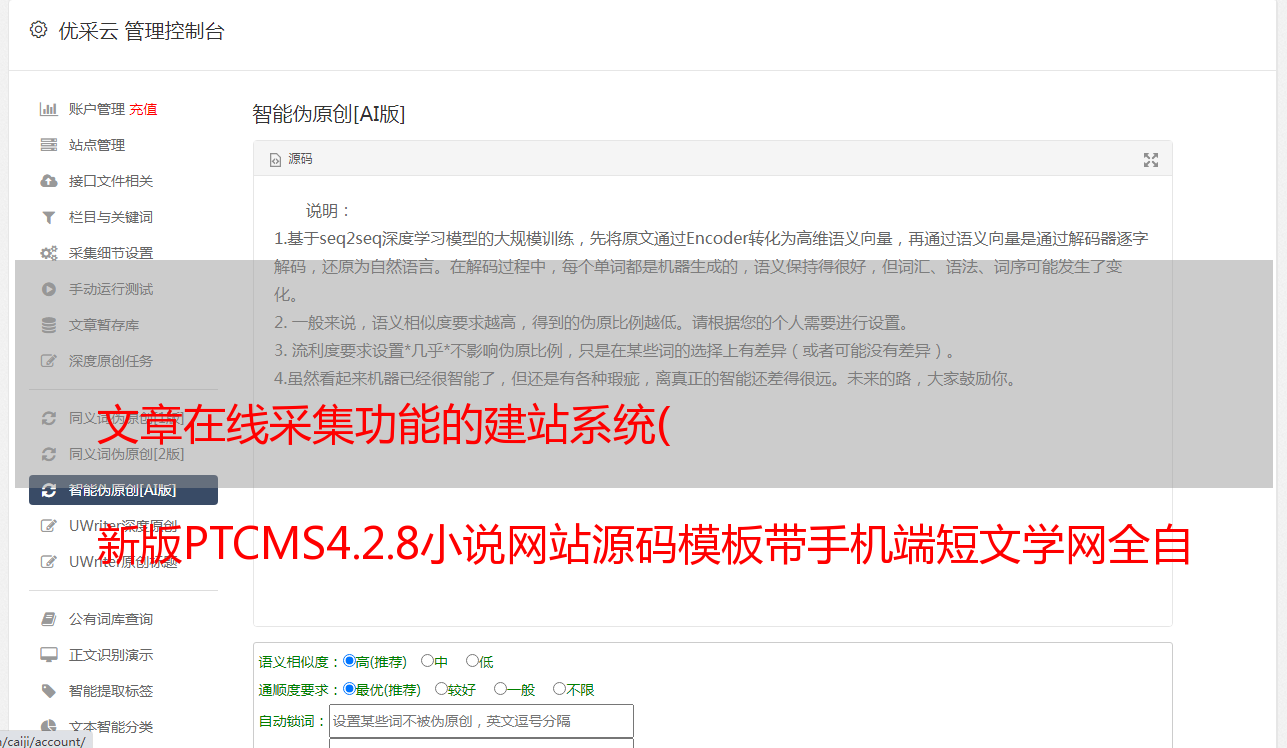Click the gear icon beside 优采云 管理控制台

[38, 30]
